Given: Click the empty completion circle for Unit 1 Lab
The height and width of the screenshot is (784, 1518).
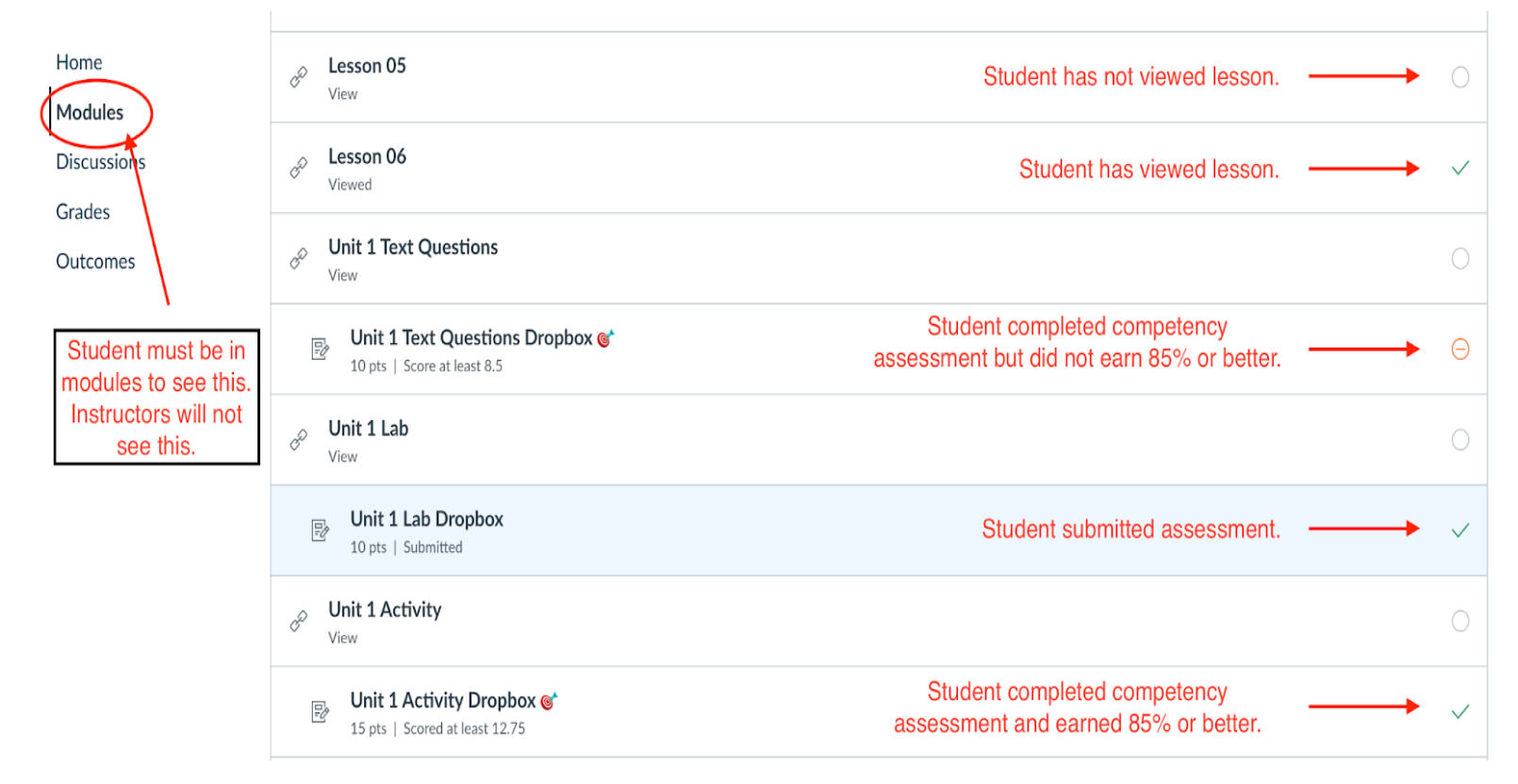Looking at the screenshot, I should tap(1460, 440).
